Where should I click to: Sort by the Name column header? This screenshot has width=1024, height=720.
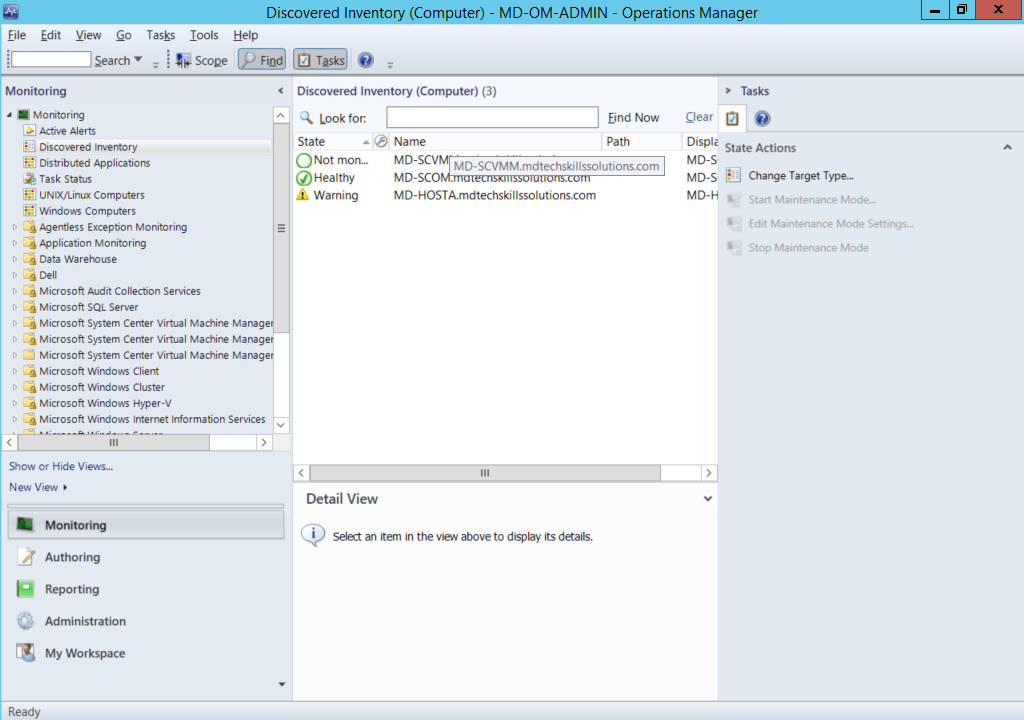click(x=495, y=141)
